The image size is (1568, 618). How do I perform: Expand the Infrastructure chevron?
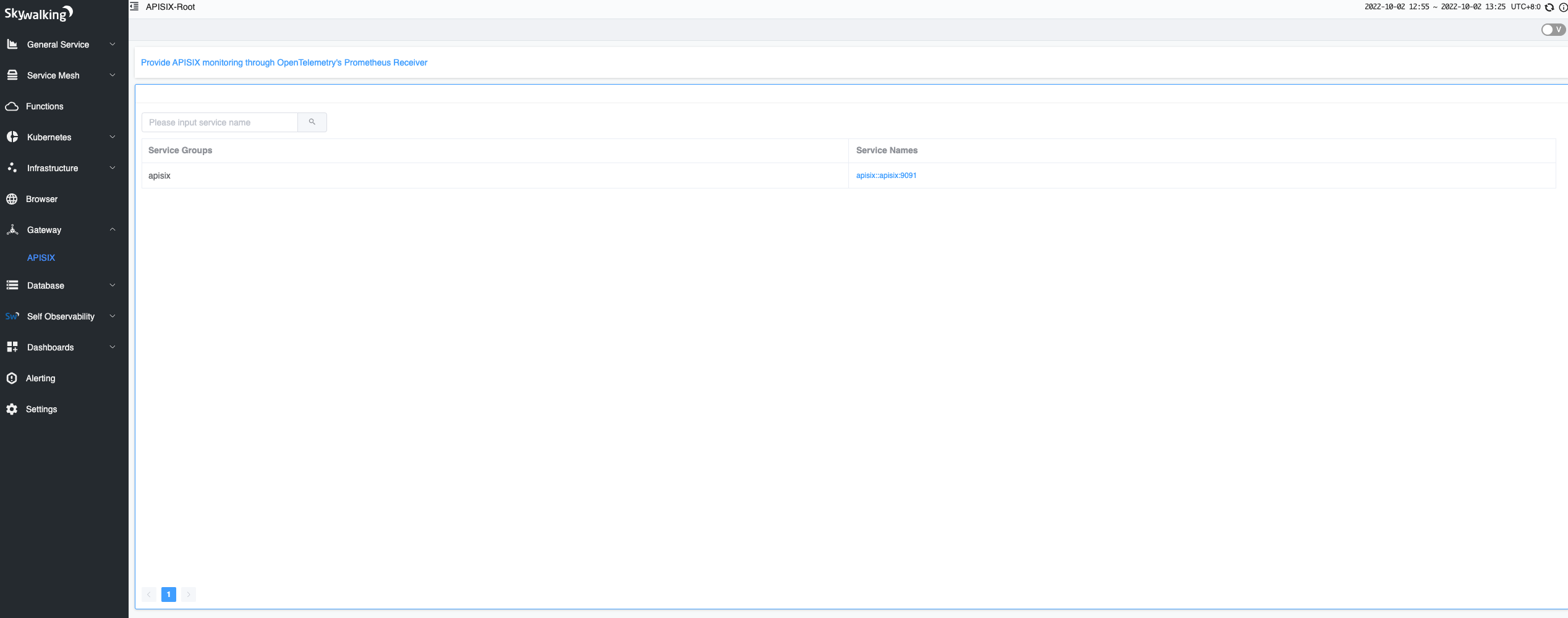tap(113, 168)
